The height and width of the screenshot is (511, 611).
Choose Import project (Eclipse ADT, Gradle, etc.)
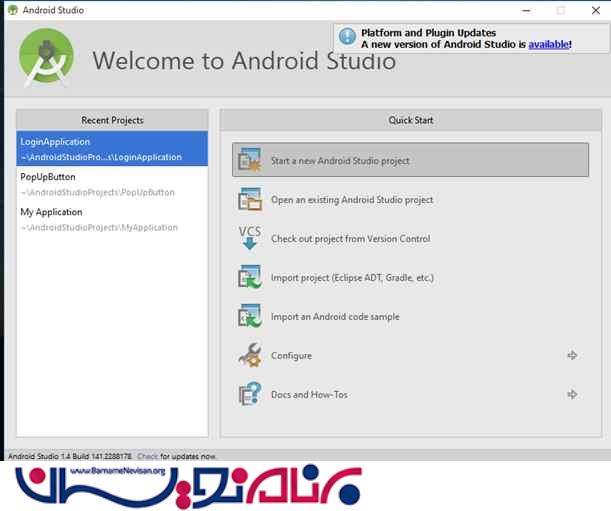point(352,278)
